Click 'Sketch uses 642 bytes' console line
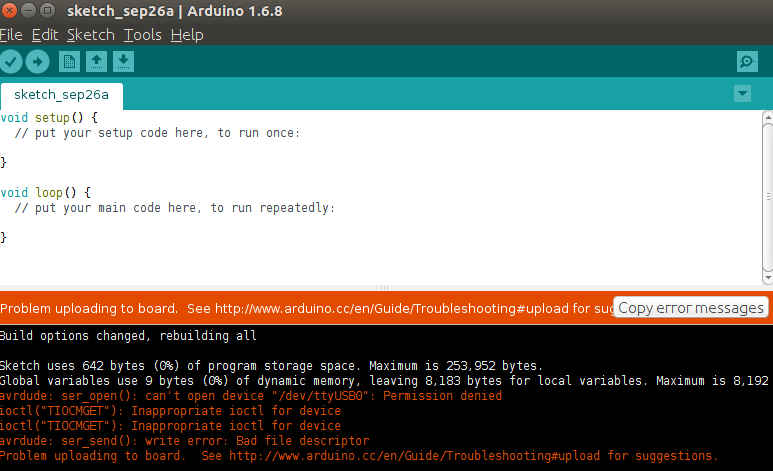Screen dimensions: 773x471 (x=271, y=366)
